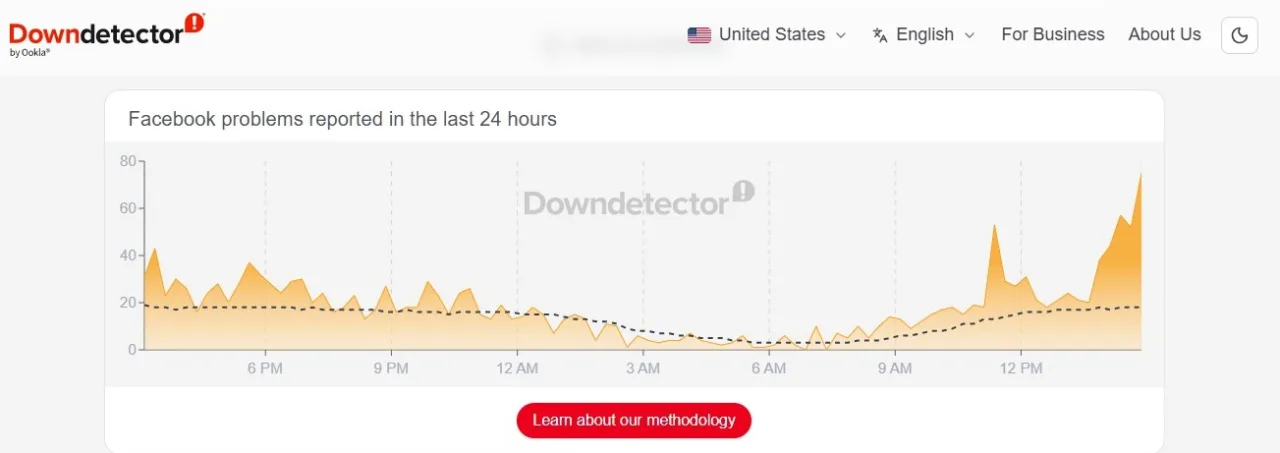Viewport: 1280px width, 453px height.
Task: Toggle dark mode moon button
Action: click(x=1239, y=35)
